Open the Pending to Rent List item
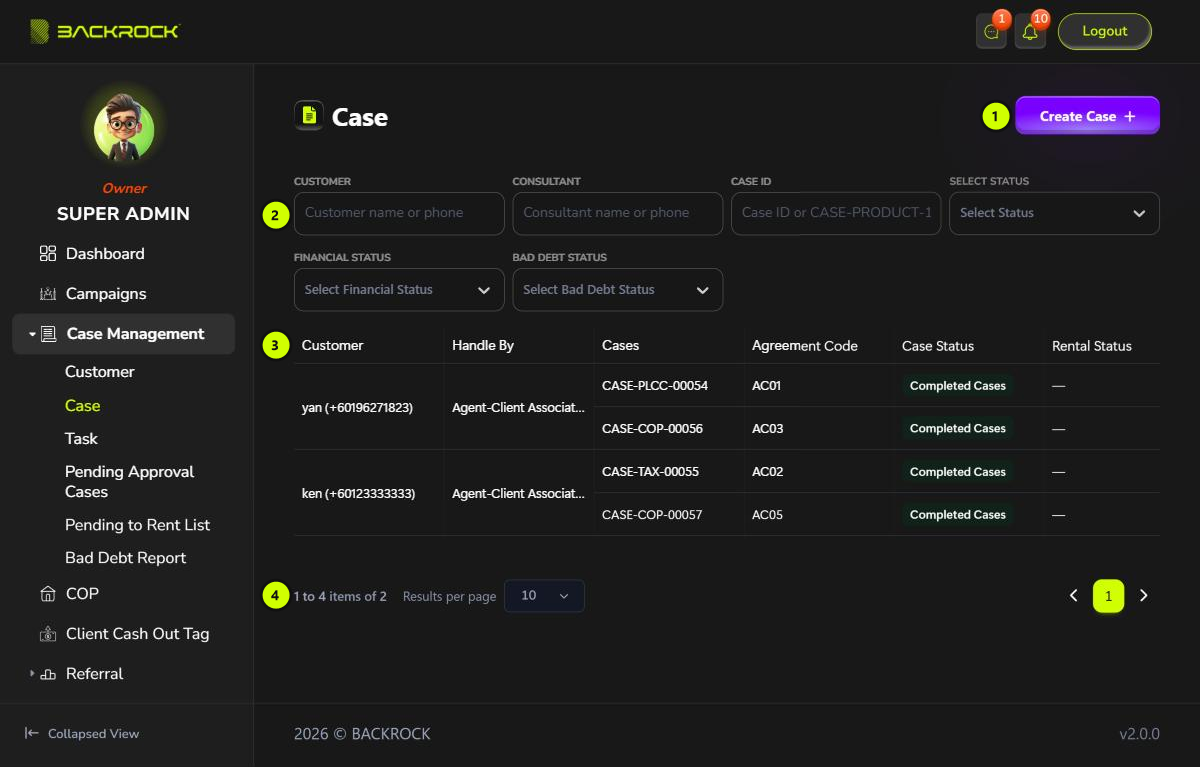 tap(138, 525)
